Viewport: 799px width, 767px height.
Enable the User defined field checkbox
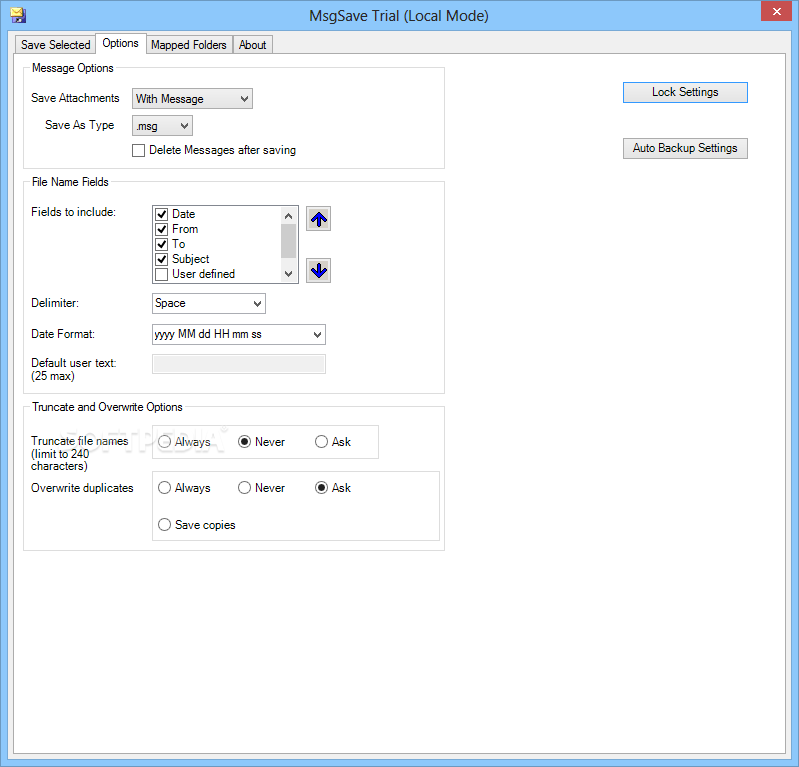point(162,274)
